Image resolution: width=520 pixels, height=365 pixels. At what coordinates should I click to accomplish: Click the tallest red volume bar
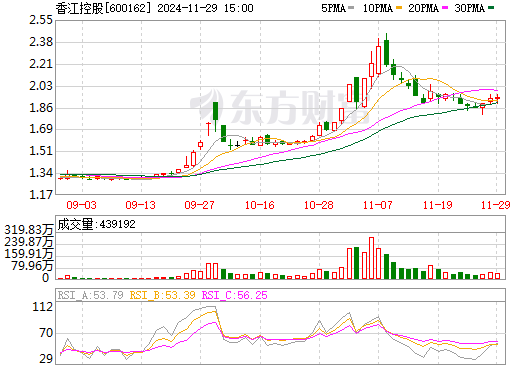coord(371,258)
